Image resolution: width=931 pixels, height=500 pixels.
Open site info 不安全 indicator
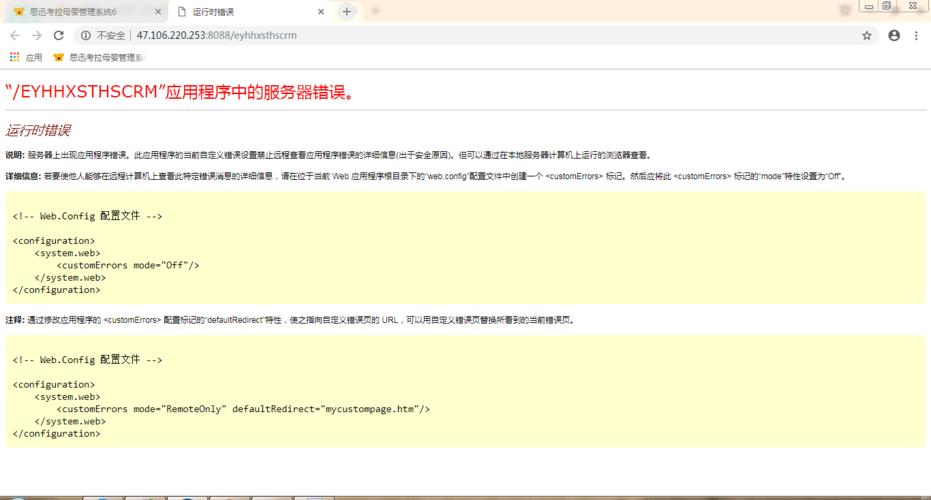click(x=103, y=36)
